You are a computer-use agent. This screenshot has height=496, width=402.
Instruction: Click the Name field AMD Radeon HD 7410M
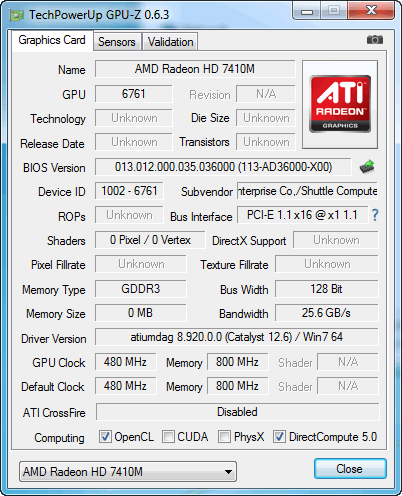(195, 69)
